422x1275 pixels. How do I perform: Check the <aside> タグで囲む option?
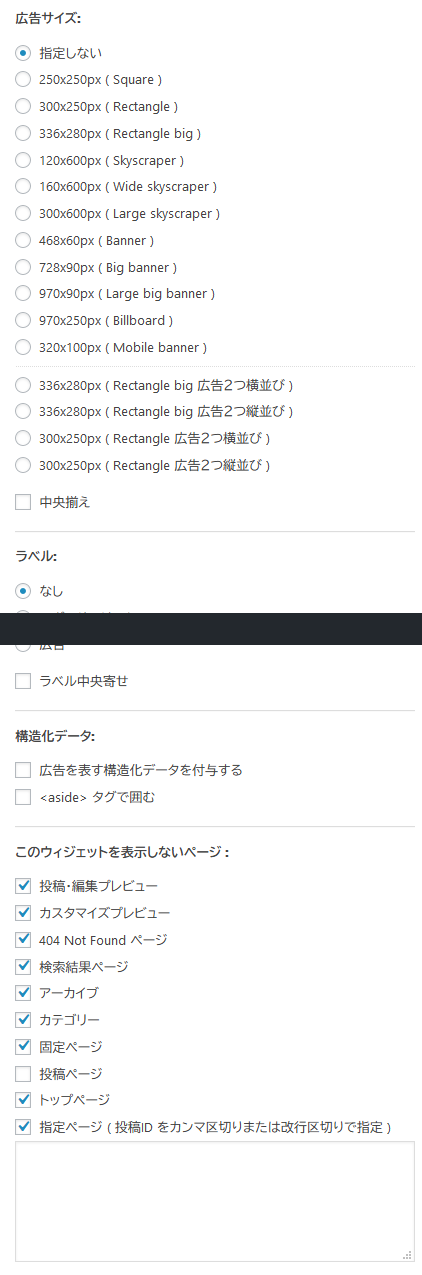pyautogui.click(x=23, y=797)
